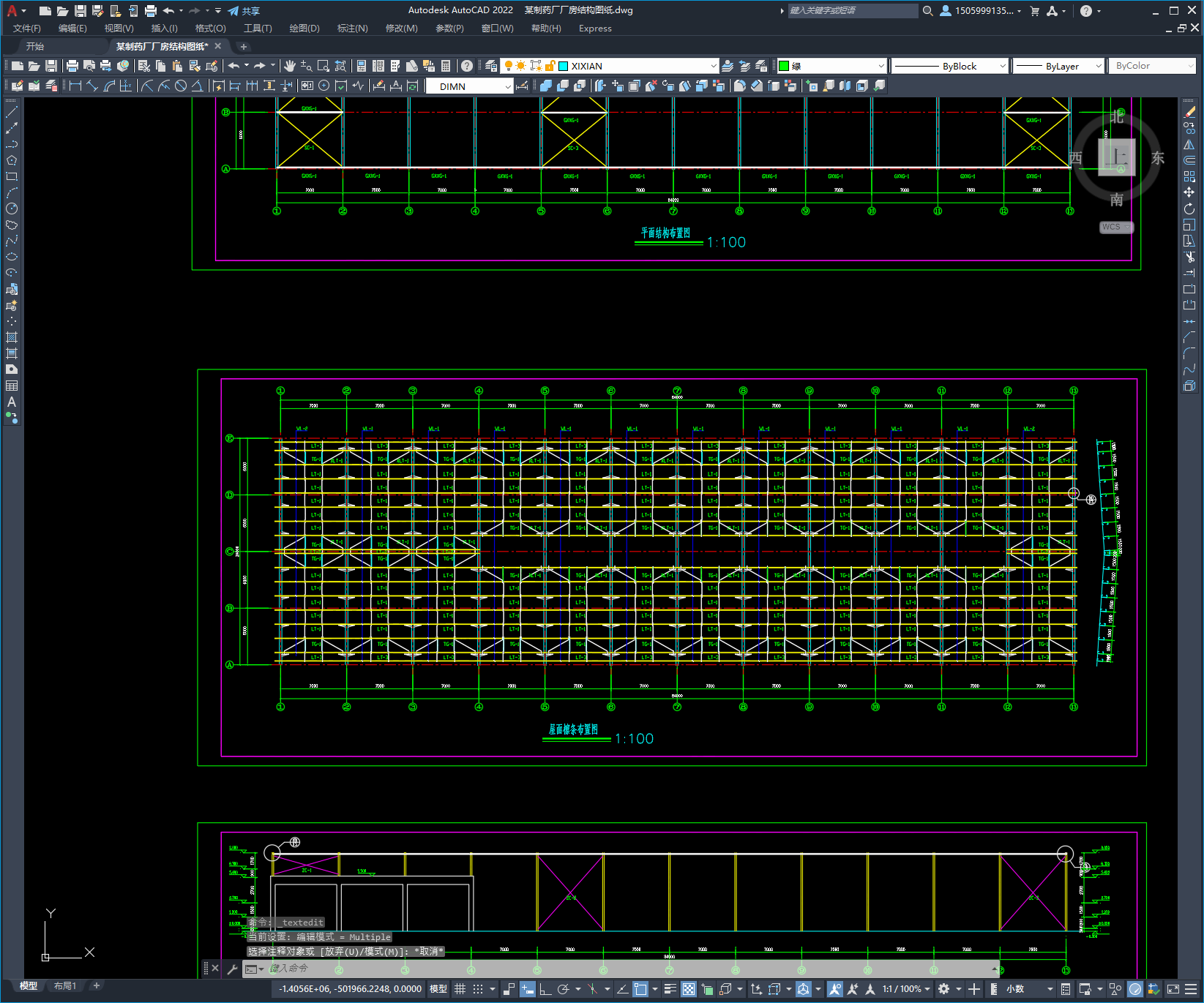Click the WCS label under ViewCube
Screen dimensions: 1204x1003
[x=1112, y=227]
